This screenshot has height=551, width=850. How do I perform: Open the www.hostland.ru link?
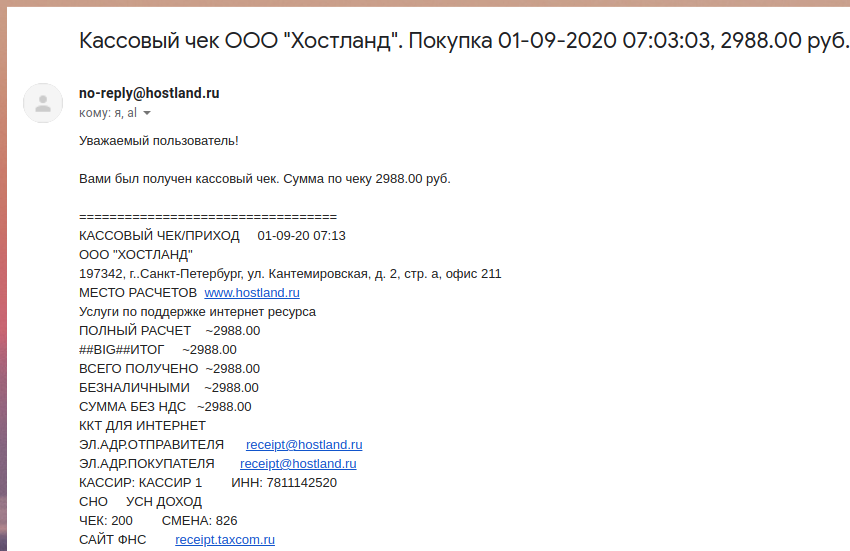tap(252, 293)
